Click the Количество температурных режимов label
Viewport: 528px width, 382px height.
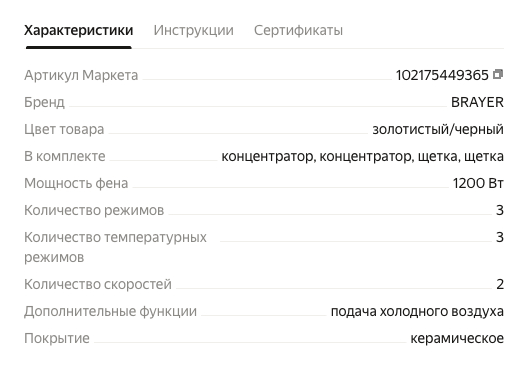[x=115, y=247]
